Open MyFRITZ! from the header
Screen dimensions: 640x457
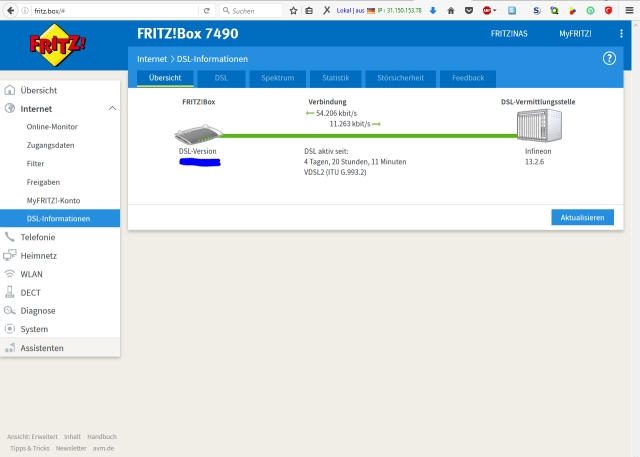pos(575,33)
